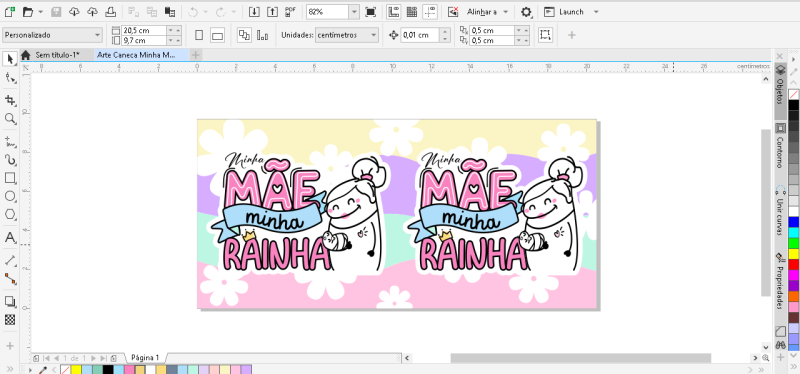Click the Full-screen preview icon
This screenshot has height=374, width=800.
point(370,11)
